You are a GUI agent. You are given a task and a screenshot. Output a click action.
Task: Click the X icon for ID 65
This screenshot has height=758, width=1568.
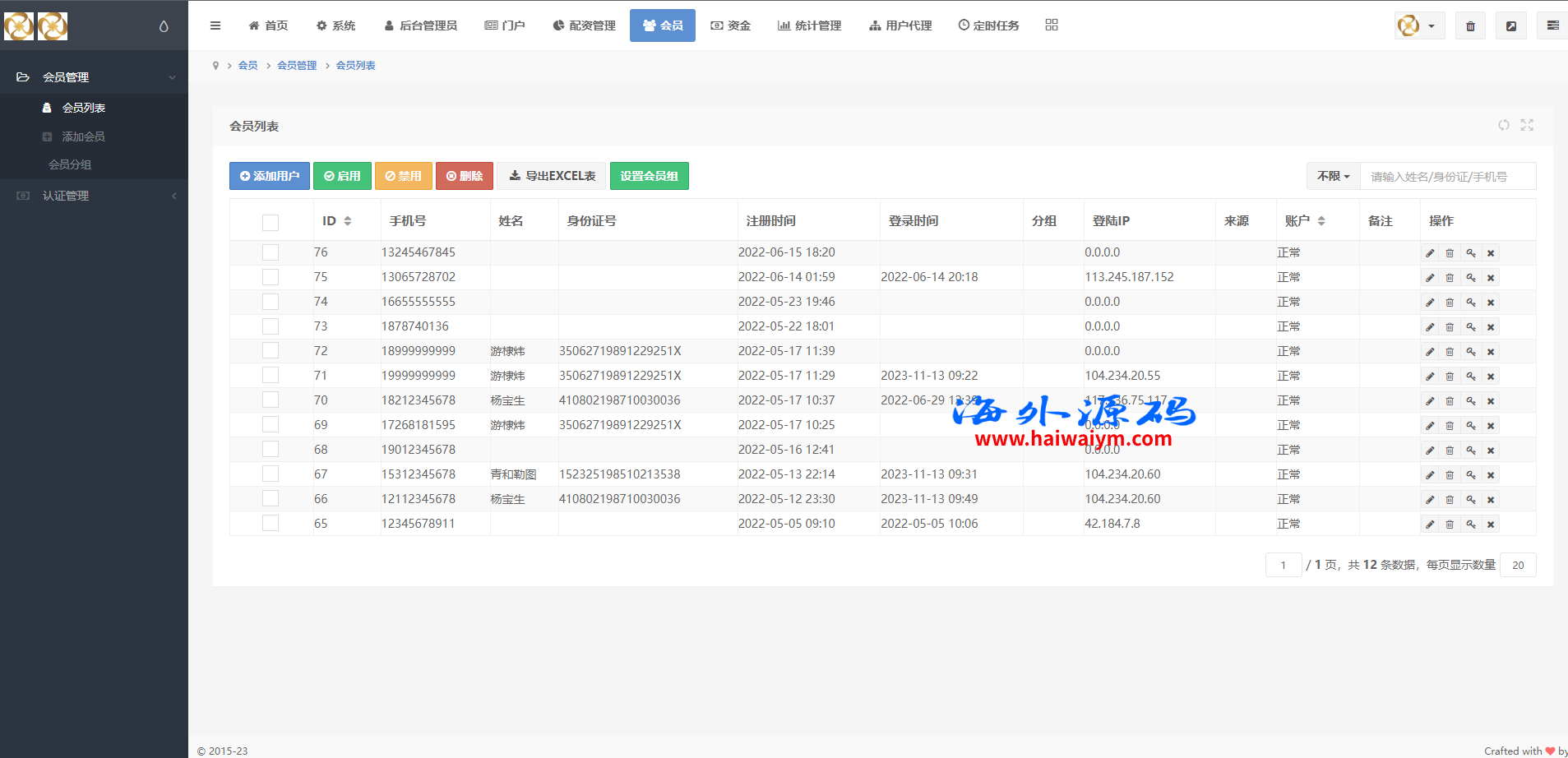point(1491,525)
